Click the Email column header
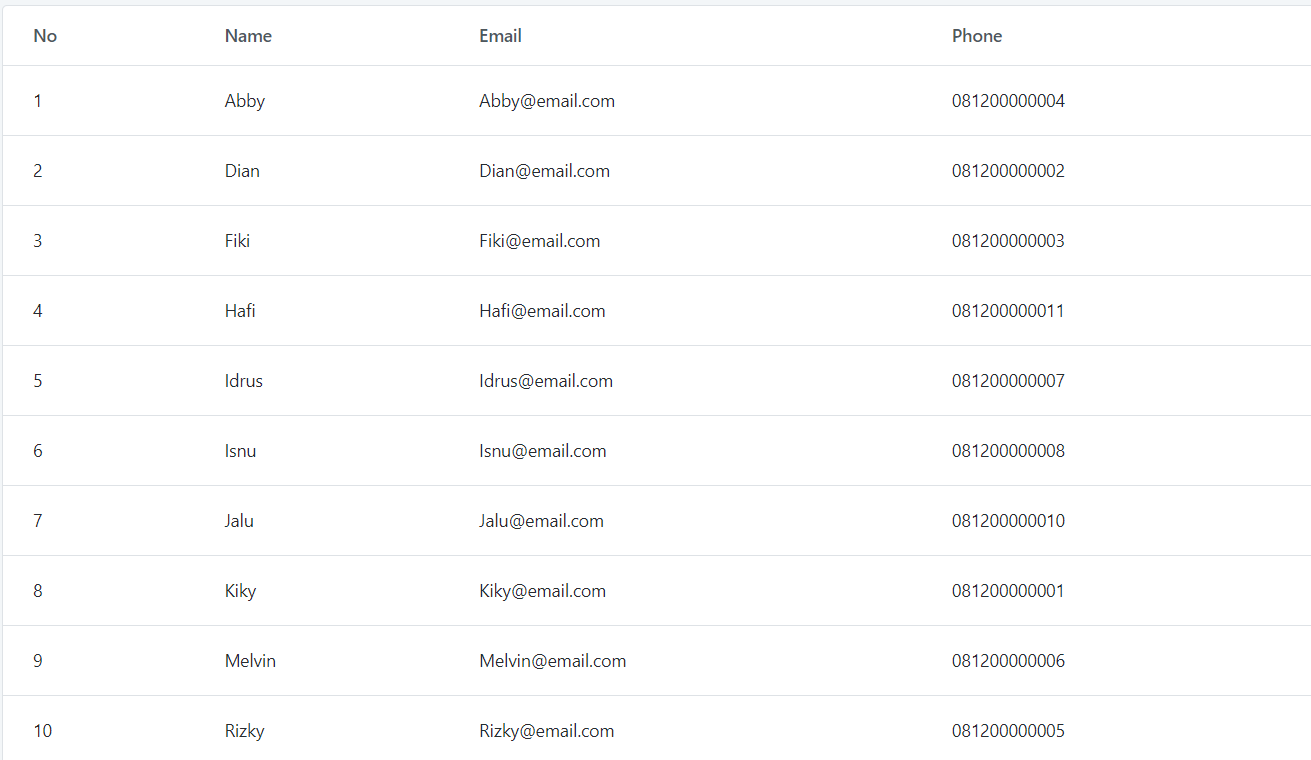The width and height of the screenshot is (1311, 760). (500, 36)
